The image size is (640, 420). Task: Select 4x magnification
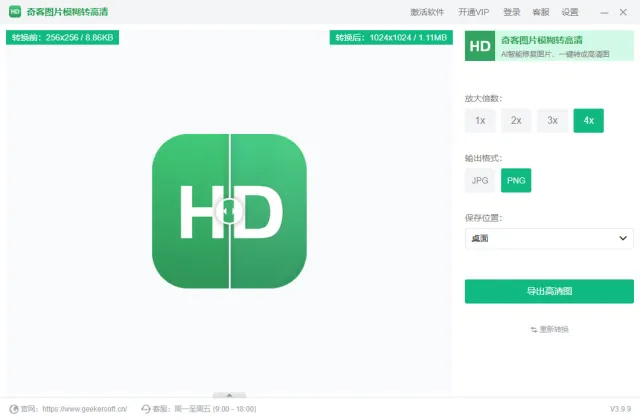click(588, 121)
